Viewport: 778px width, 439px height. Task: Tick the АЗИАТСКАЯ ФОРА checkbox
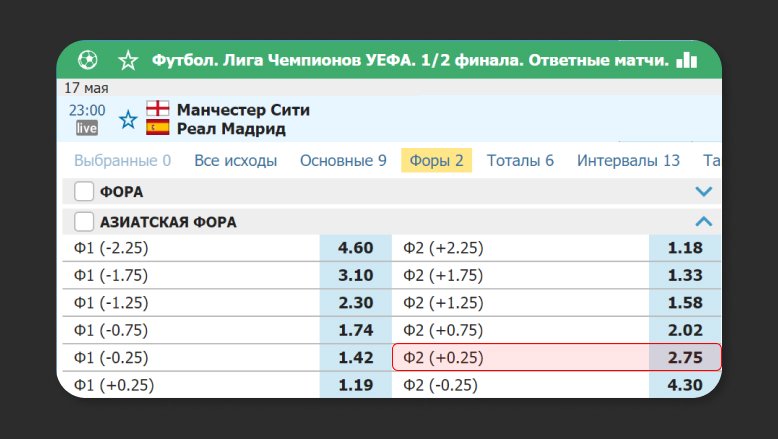(84, 222)
